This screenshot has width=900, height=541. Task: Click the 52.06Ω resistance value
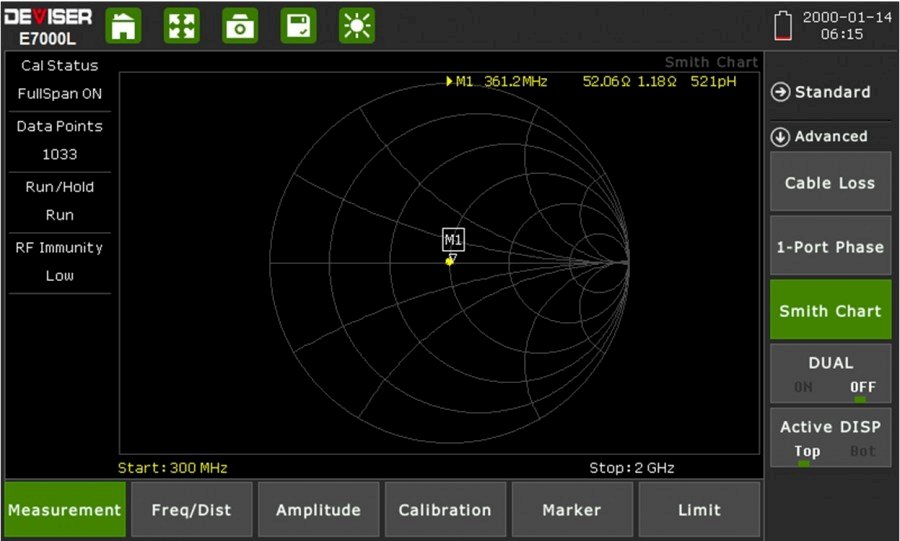tap(607, 81)
